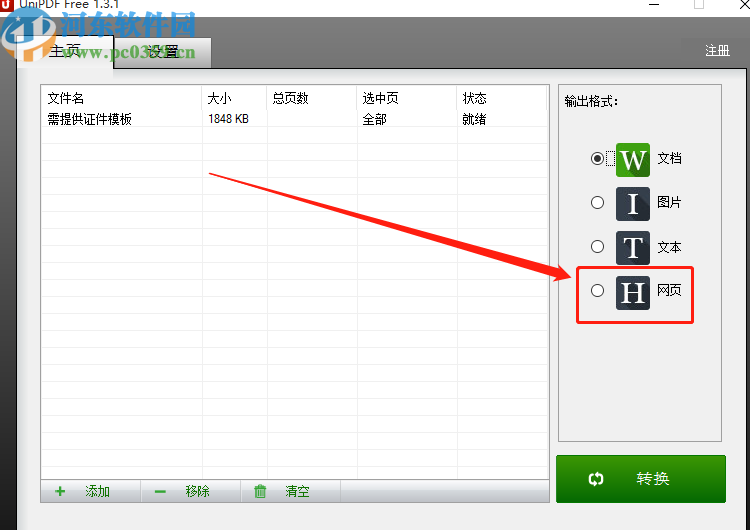Click the 全部 selected pages cell
The height and width of the screenshot is (530, 750).
374,119
